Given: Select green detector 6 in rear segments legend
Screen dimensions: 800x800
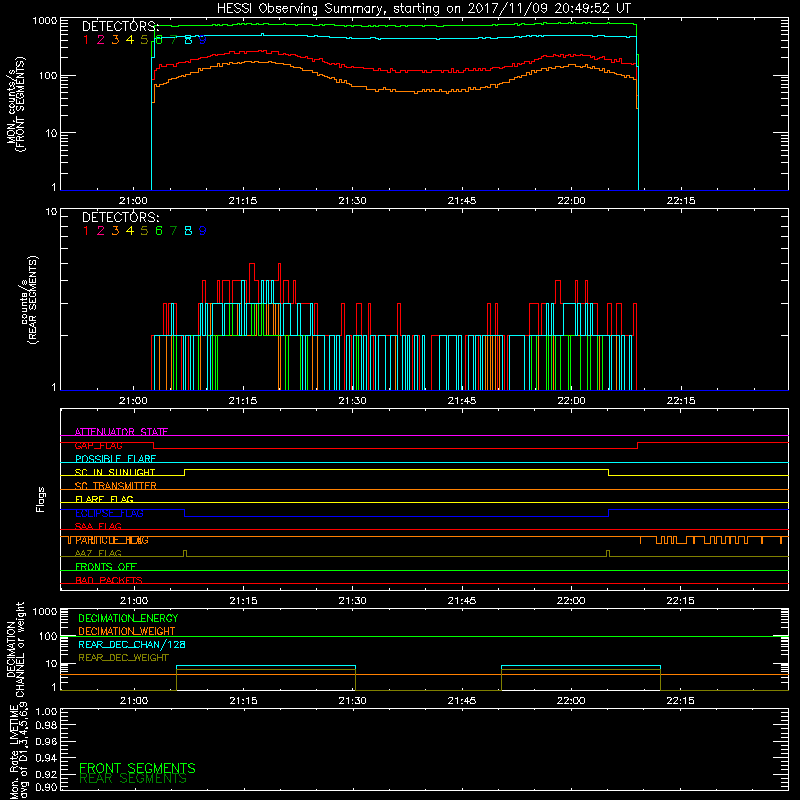Looking at the screenshot, I should pos(159,231).
